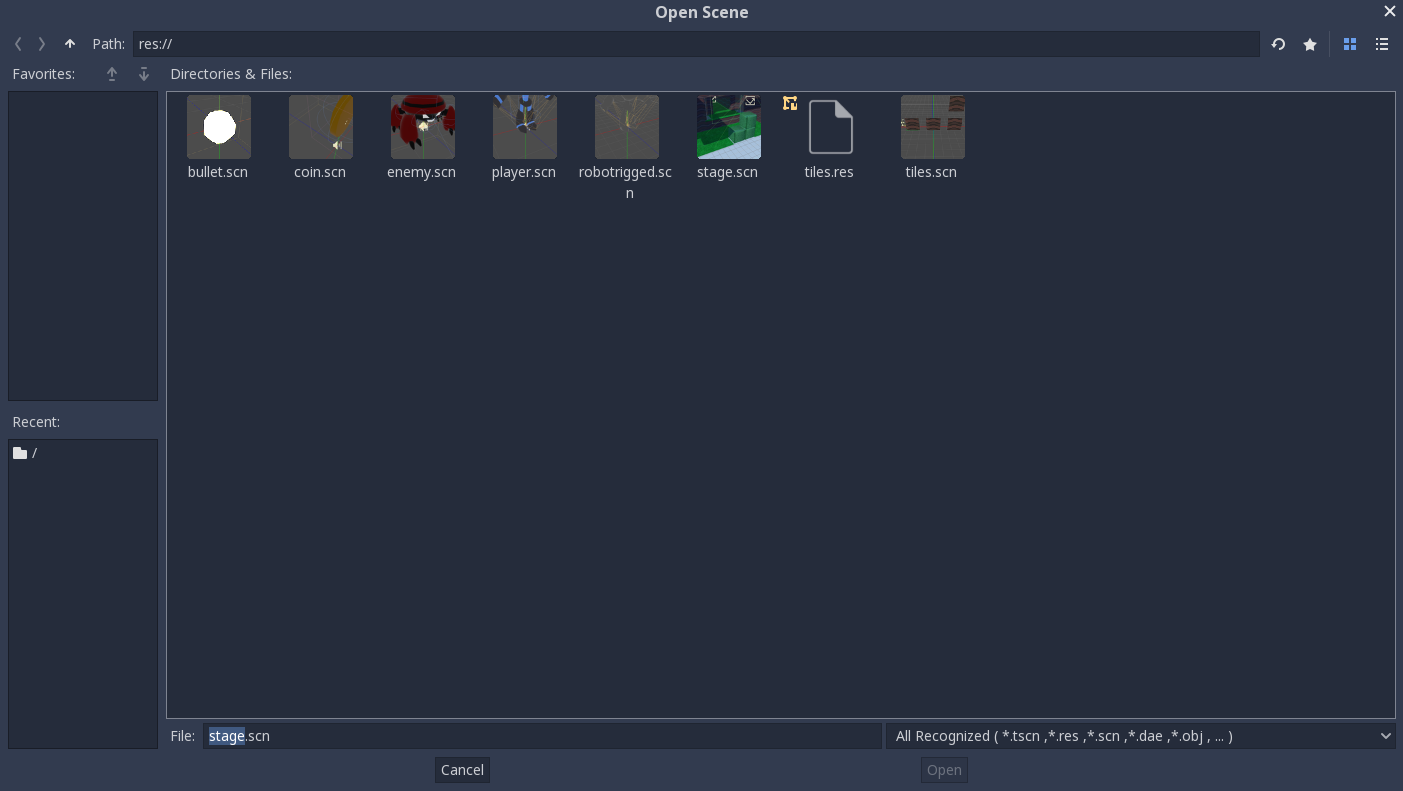Select the bullet.scn thumbnail

(x=219, y=127)
